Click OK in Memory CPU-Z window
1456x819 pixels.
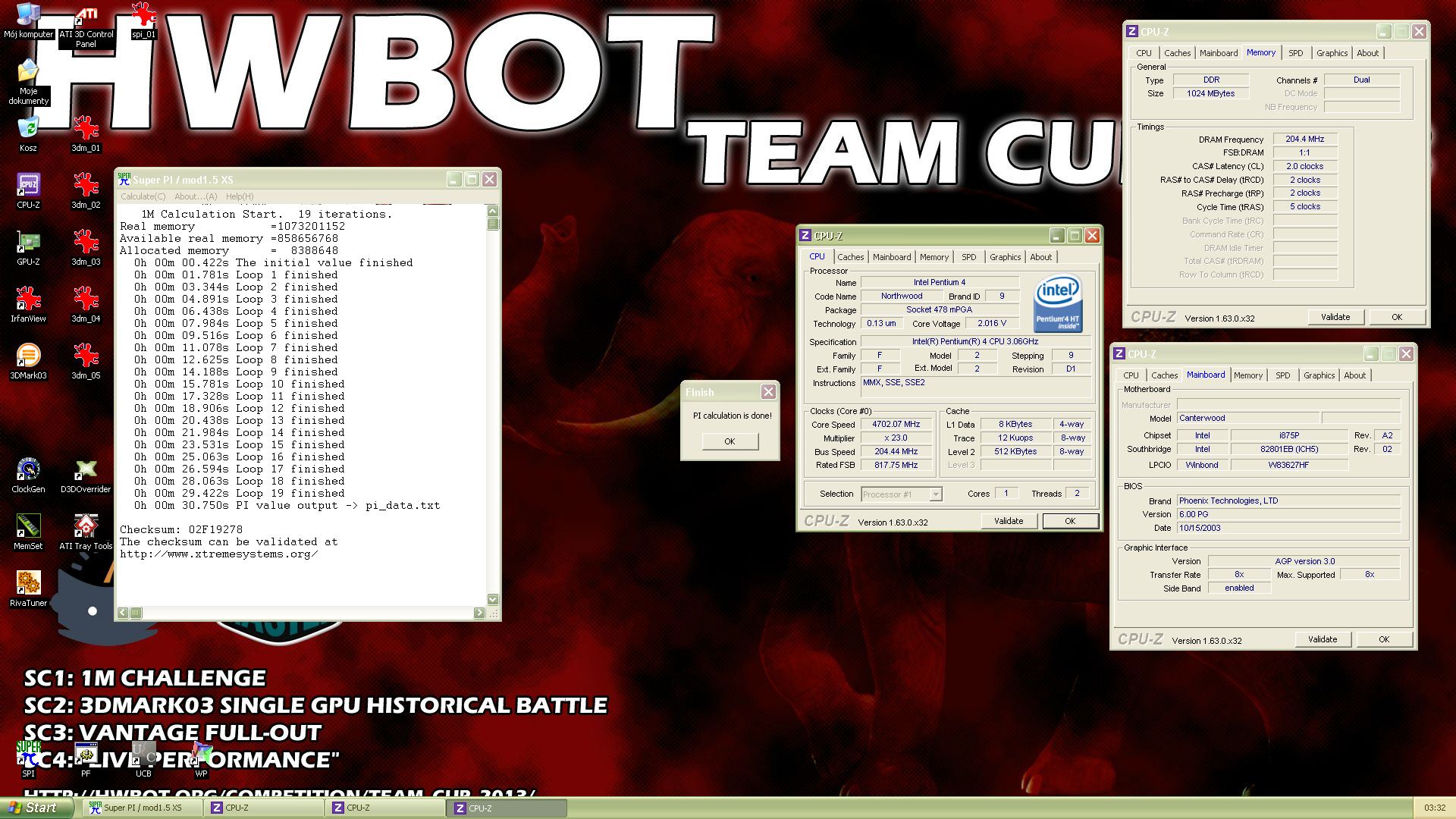click(x=1397, y=317)
